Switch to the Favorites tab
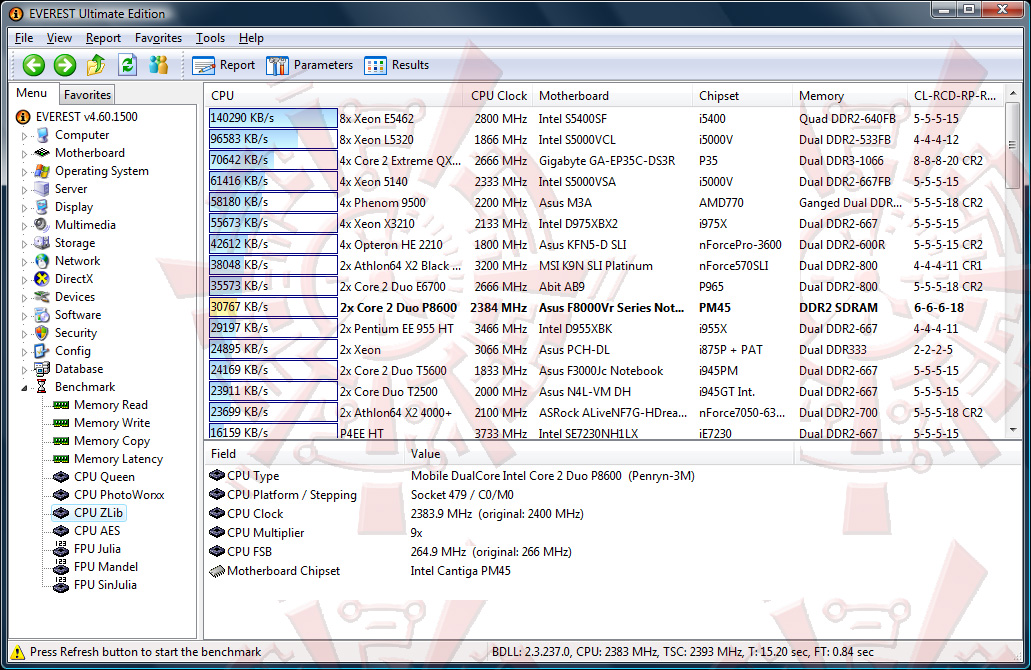Screen dimensions: 1031x670 tap(87, 95)
